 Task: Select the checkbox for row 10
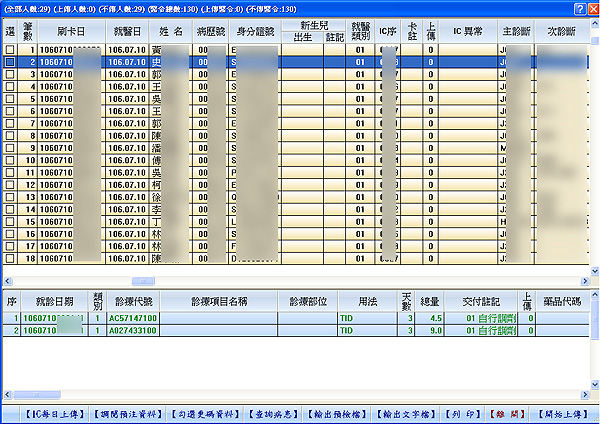click(10, 160)
